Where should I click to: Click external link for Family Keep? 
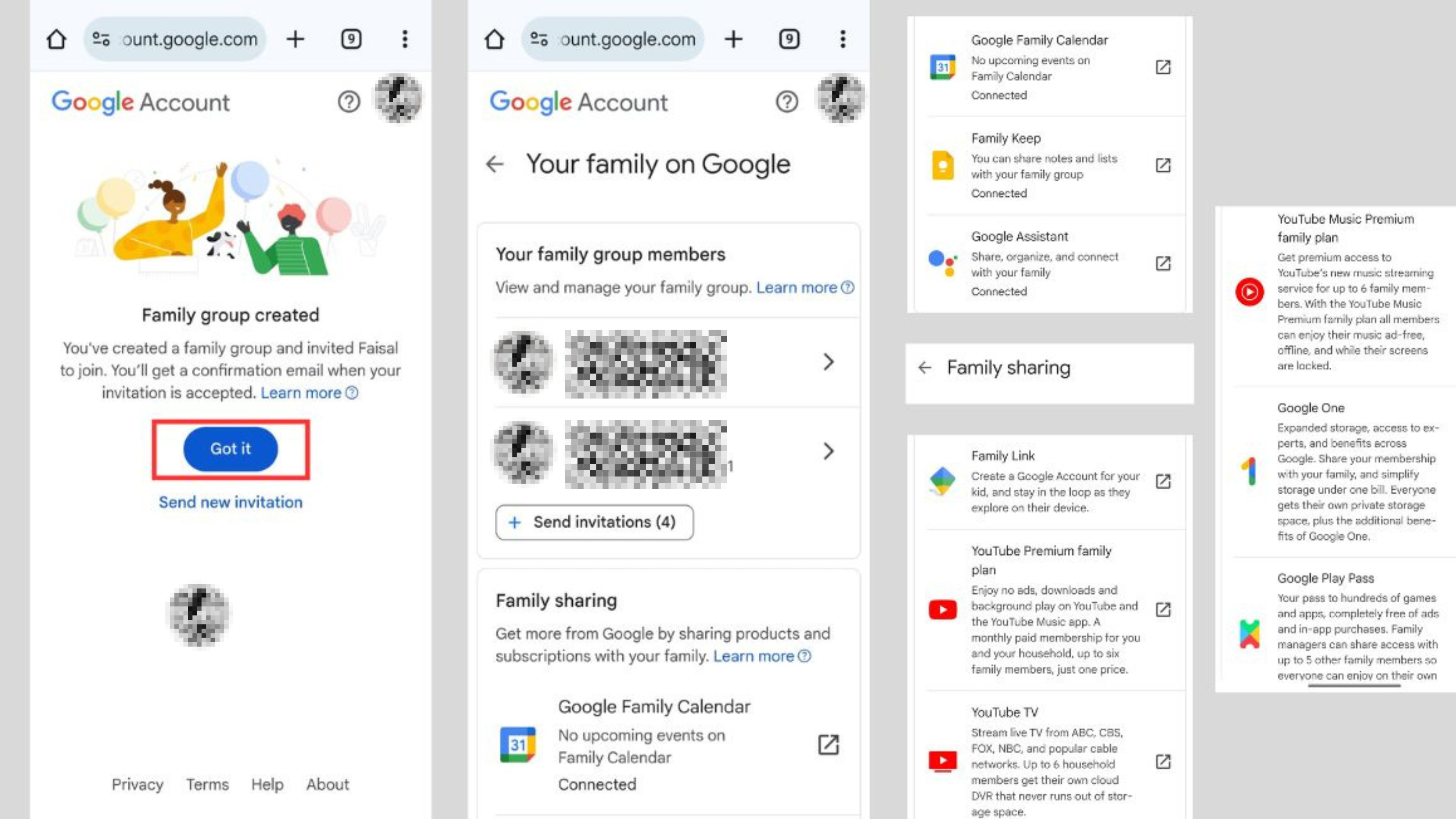[1162, 165]
